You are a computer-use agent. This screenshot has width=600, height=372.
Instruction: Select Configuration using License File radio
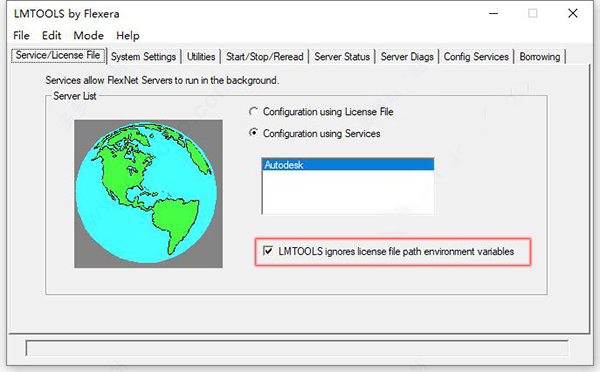[x=253, y=112]
